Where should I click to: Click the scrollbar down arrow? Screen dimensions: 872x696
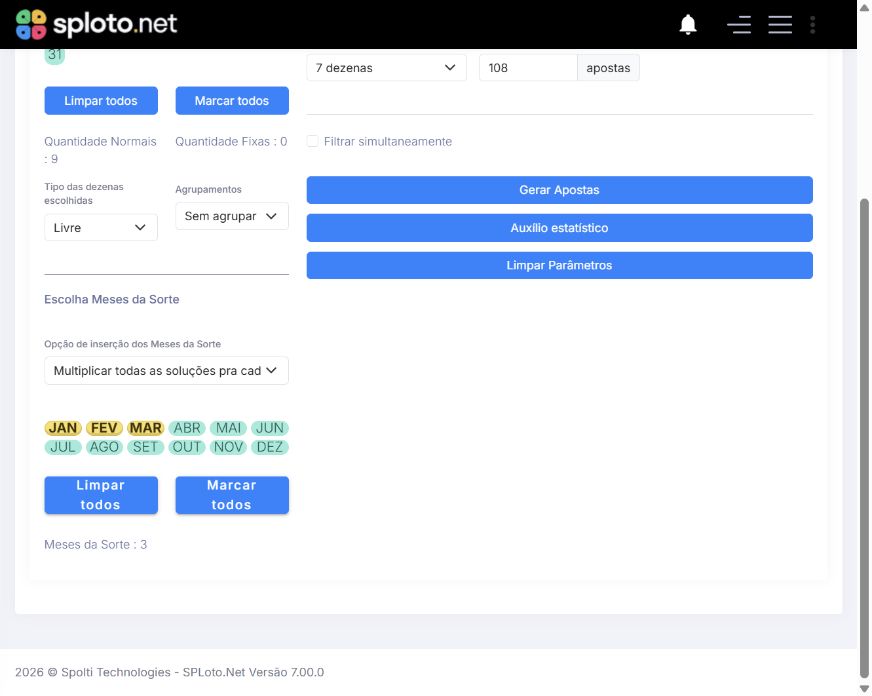(x=864, y=689)
